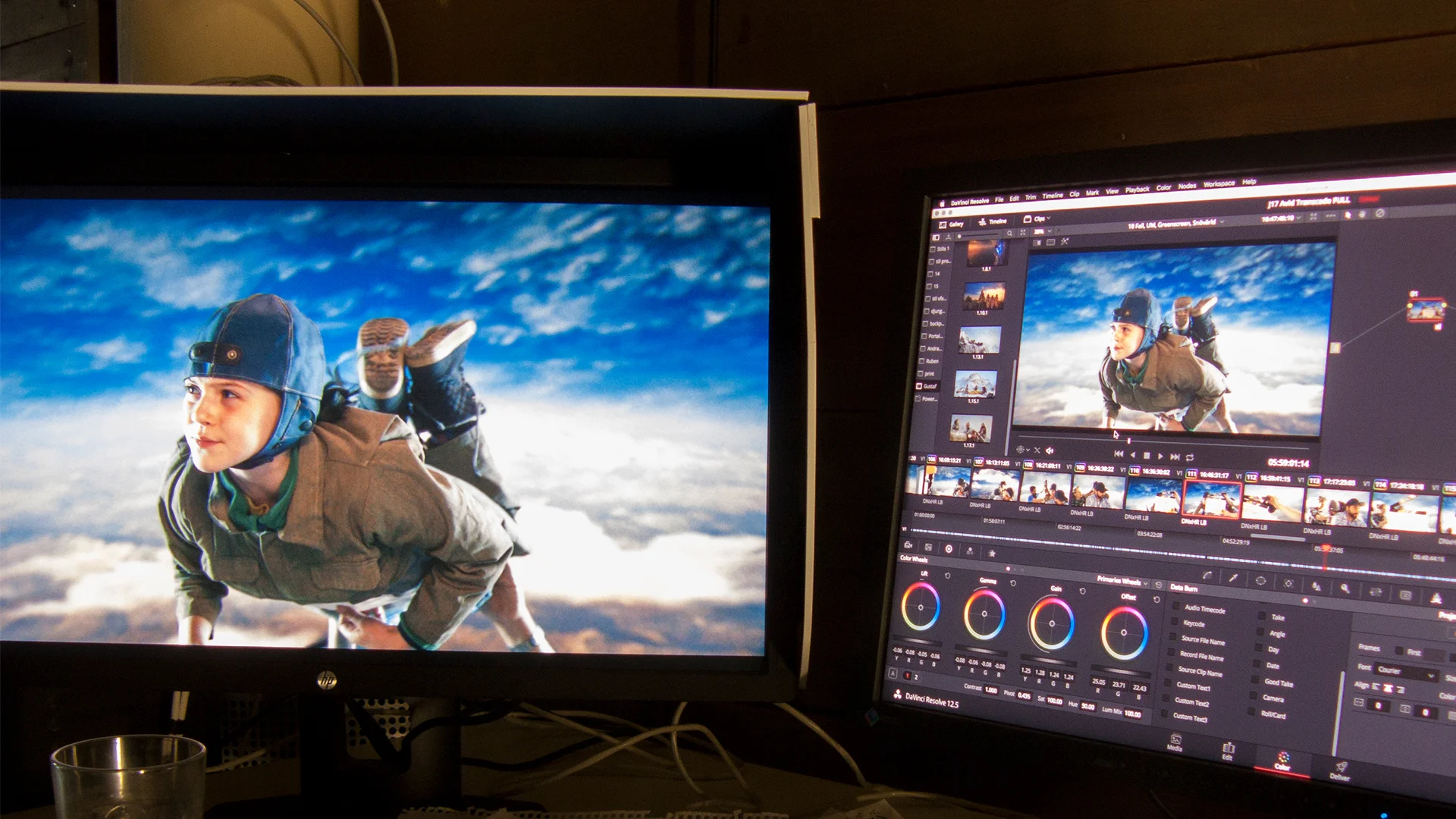Open the Workspace menu
Image resolution: width=1456 pixels, height=819 pixels.
coord(1219,184)
